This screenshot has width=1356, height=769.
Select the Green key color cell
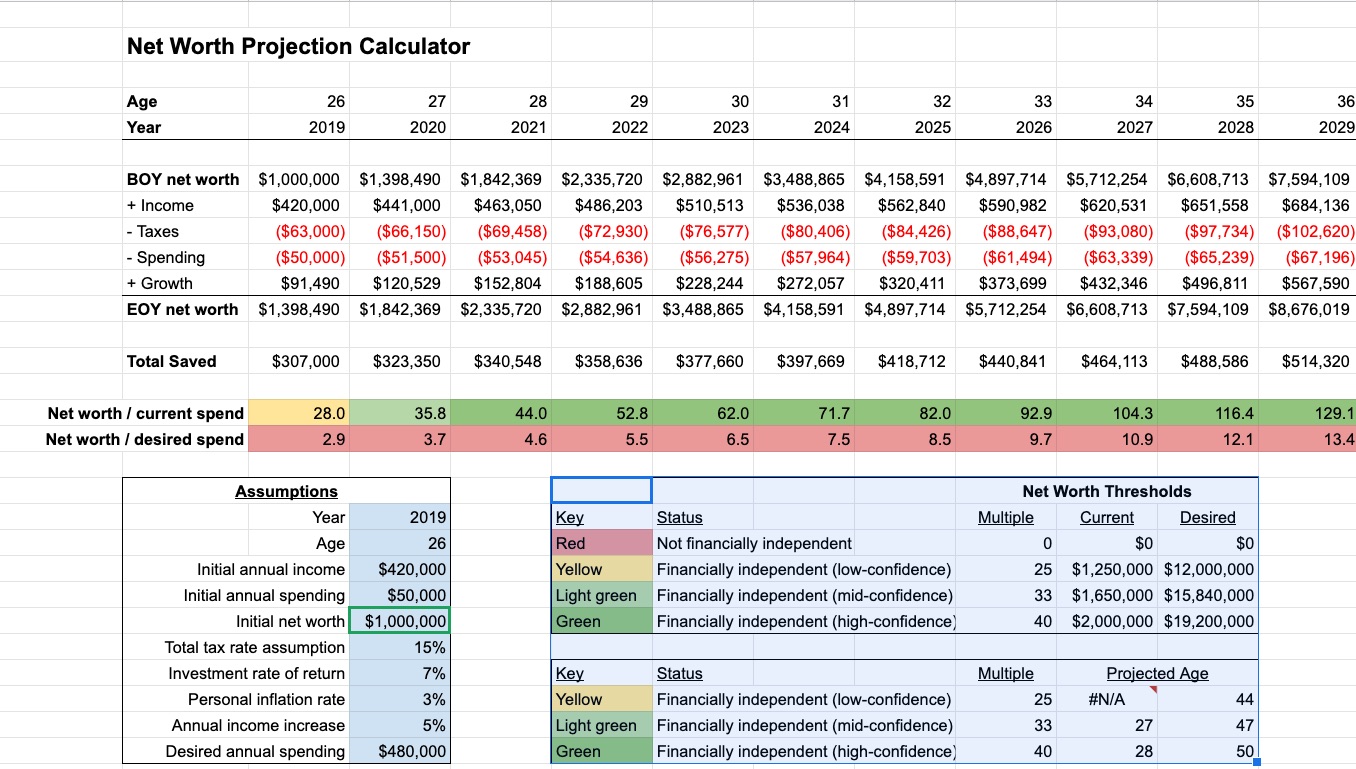(x=600, y=621)
